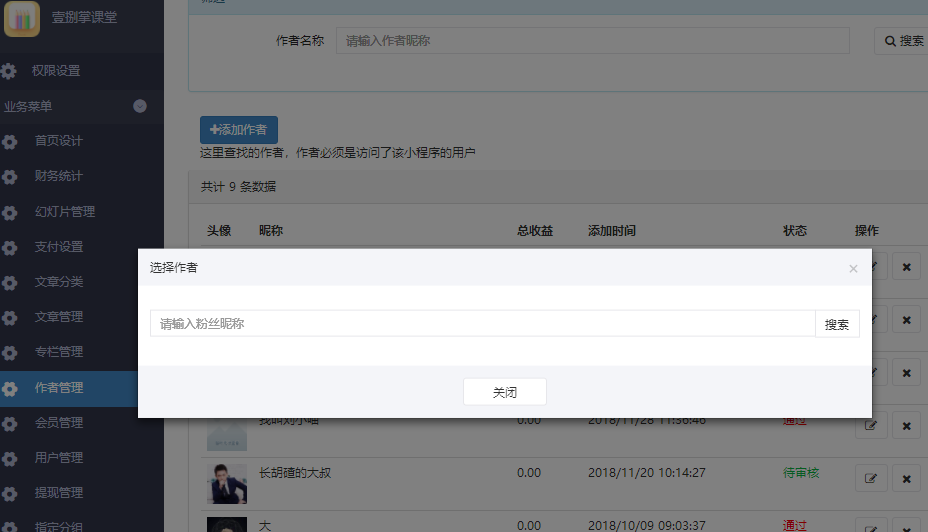The image size is (928, 532).
Task: Click gear icon beside 首页设计
Action: coord(9,141)
